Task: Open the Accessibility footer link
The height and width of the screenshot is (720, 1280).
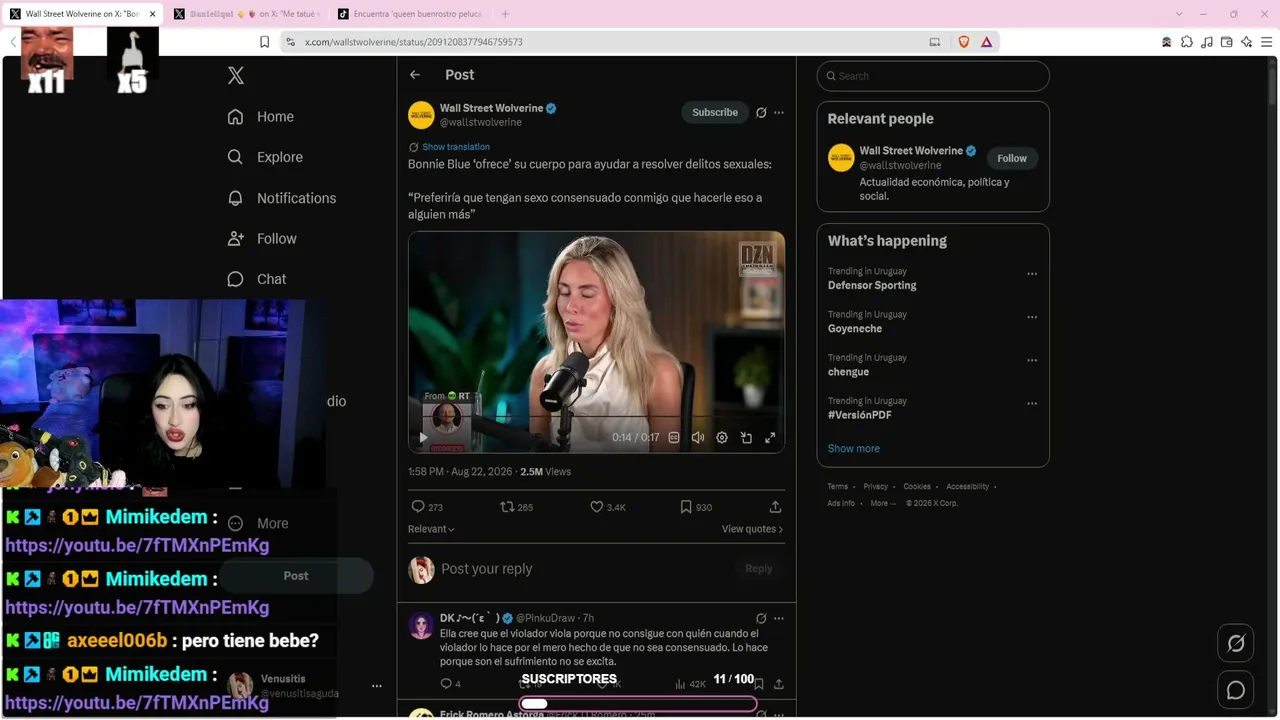Action: tap(967, 487)
